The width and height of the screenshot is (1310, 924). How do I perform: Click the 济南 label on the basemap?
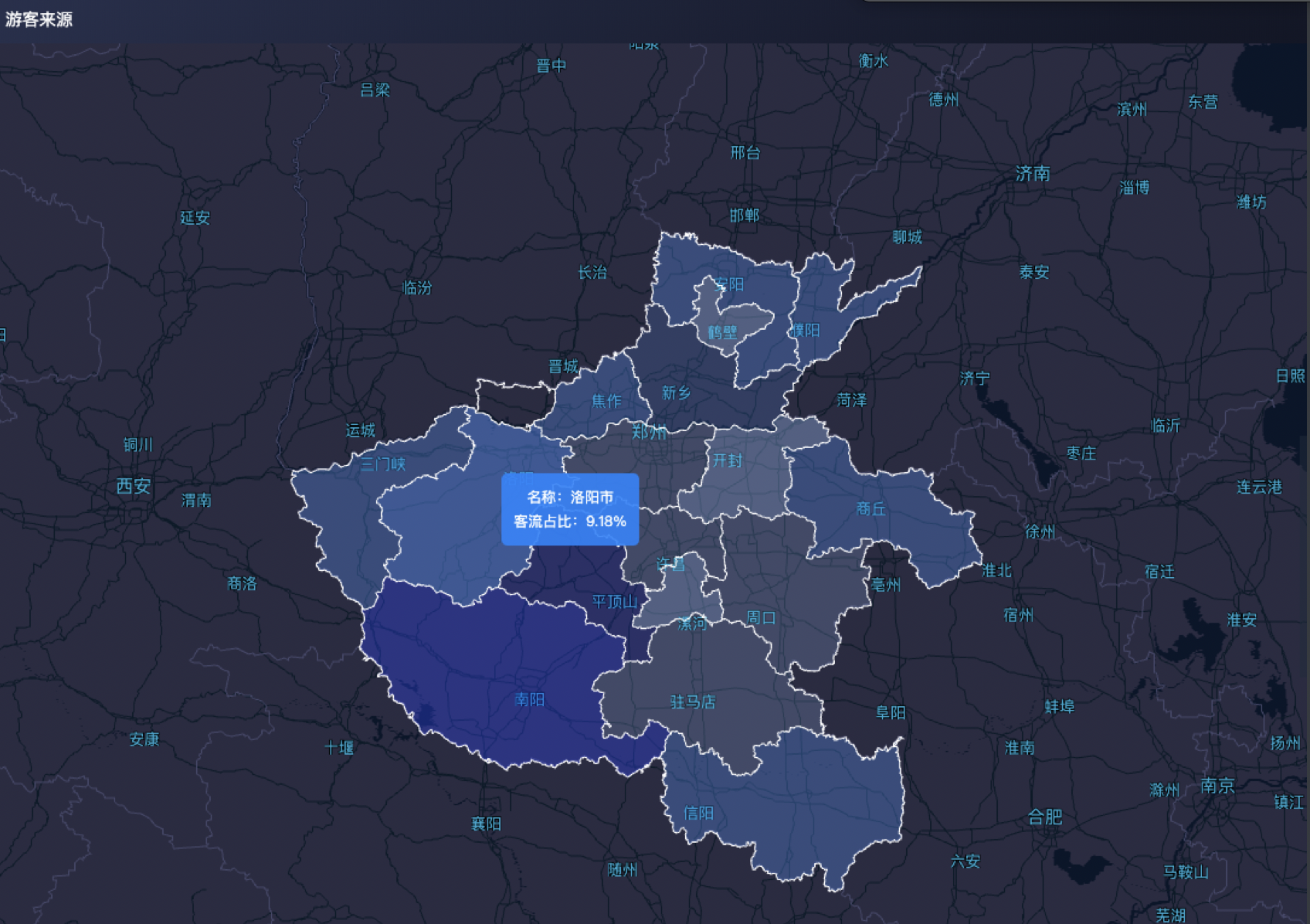click(x=1033, y=174)
